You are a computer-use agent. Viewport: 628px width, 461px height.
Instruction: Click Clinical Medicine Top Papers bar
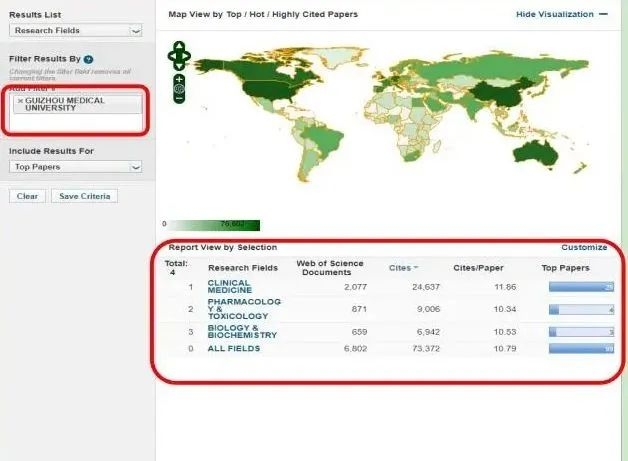click(581, 287)
